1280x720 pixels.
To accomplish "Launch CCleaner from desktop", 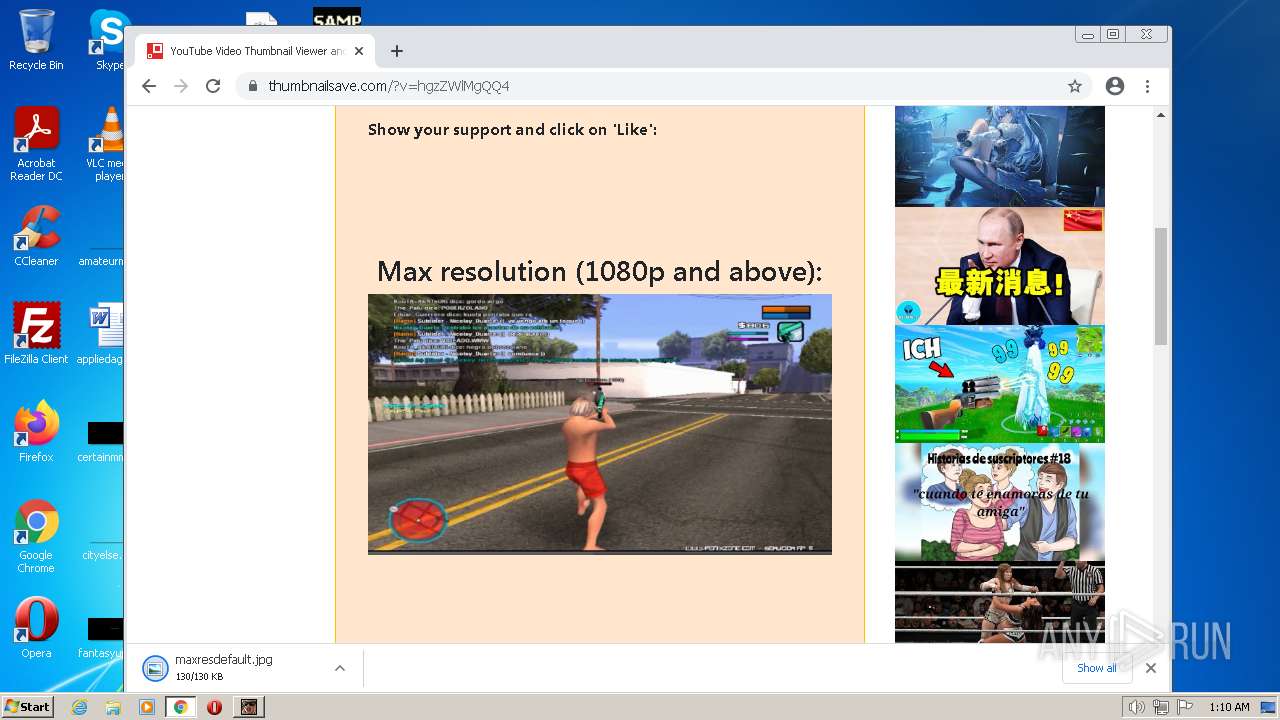I will [x=36, y=236].
